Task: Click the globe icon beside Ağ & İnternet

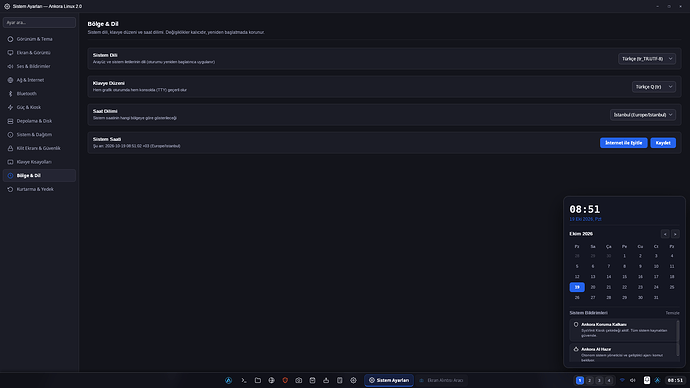Action: tap(10, 80)
